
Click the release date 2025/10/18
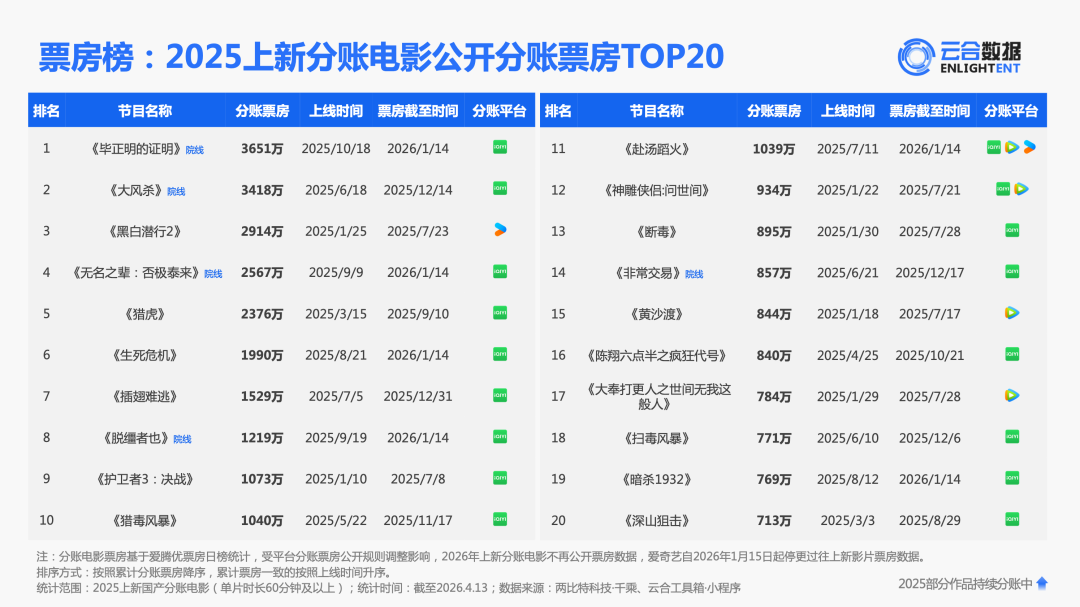tap(336, 149)
